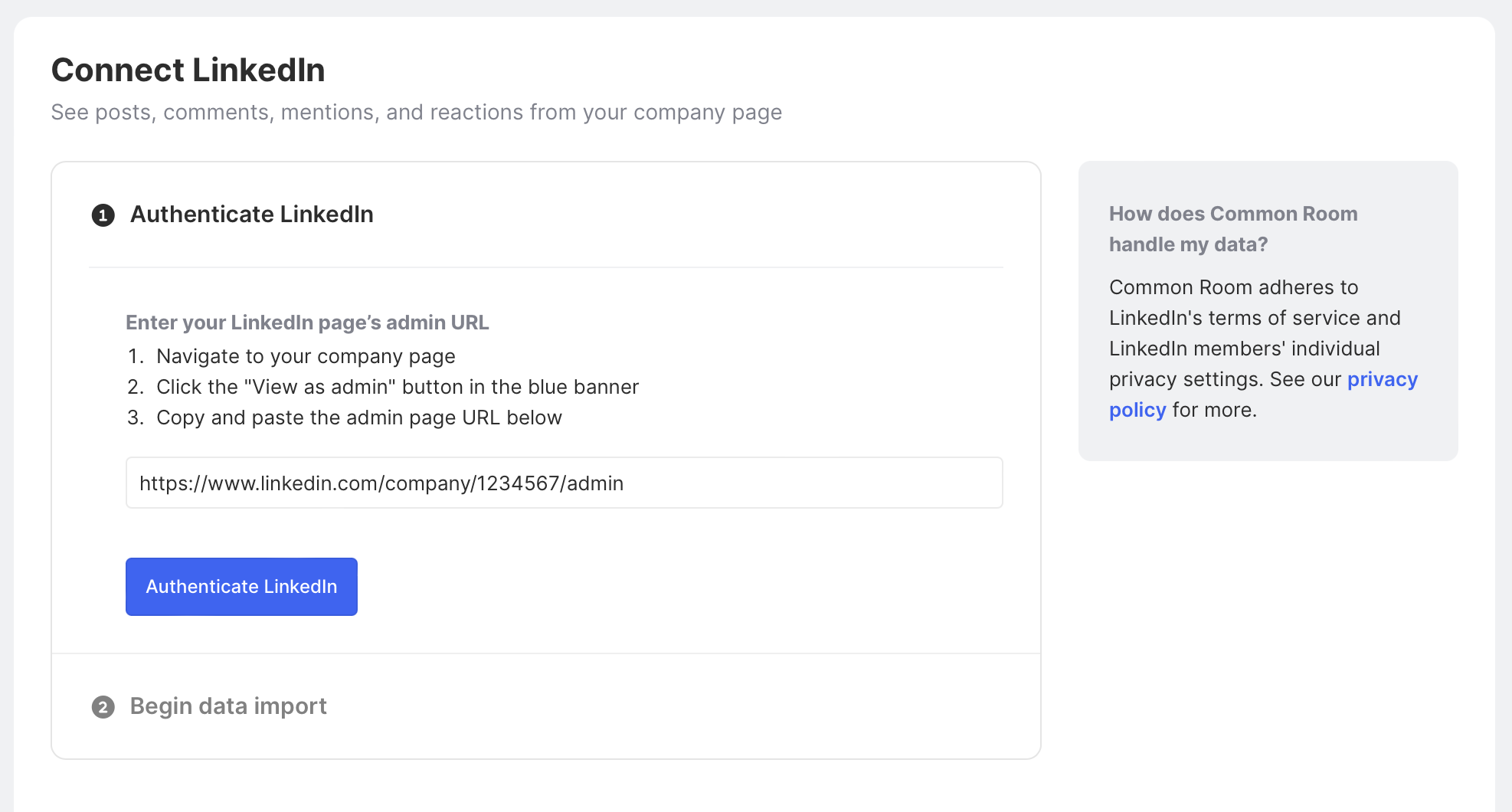Image resolution: width=1512 pixels, height=812 pixels.
Task: Click the Connect LinkedIn page title
Action: (x=188, y=70)
